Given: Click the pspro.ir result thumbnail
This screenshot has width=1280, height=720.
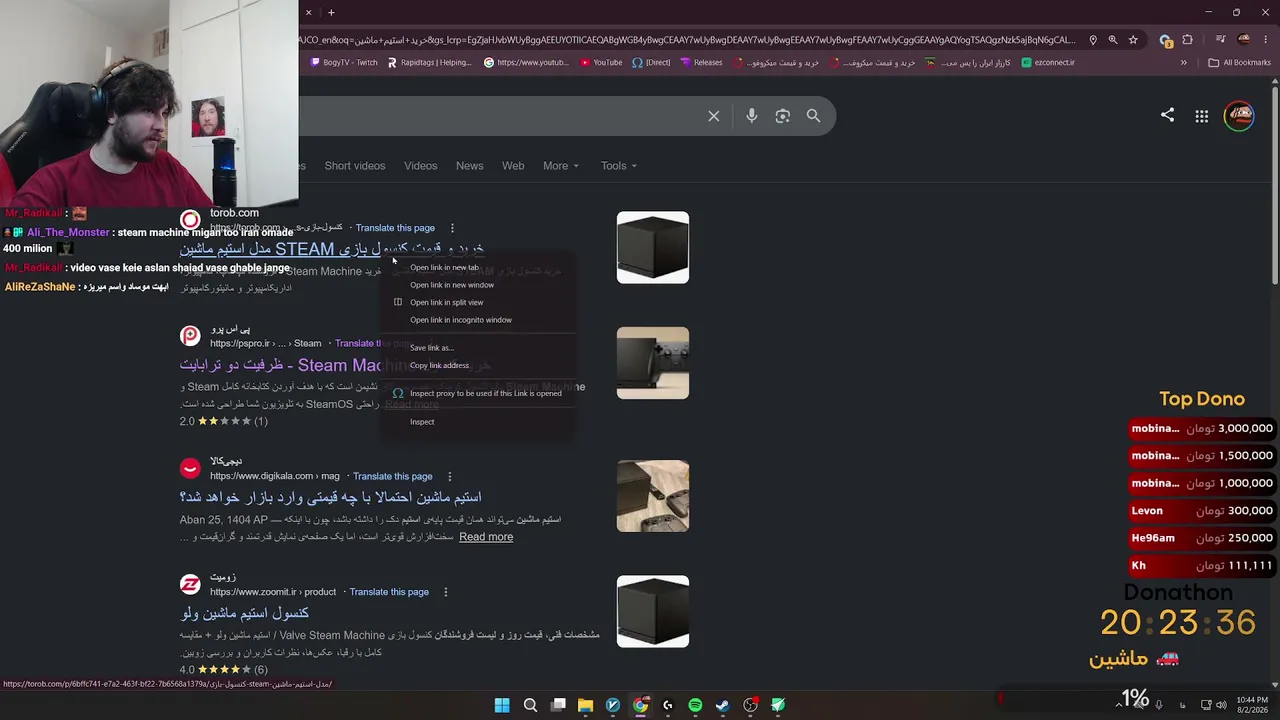Looking at the screenshot, I should (653, 363).
